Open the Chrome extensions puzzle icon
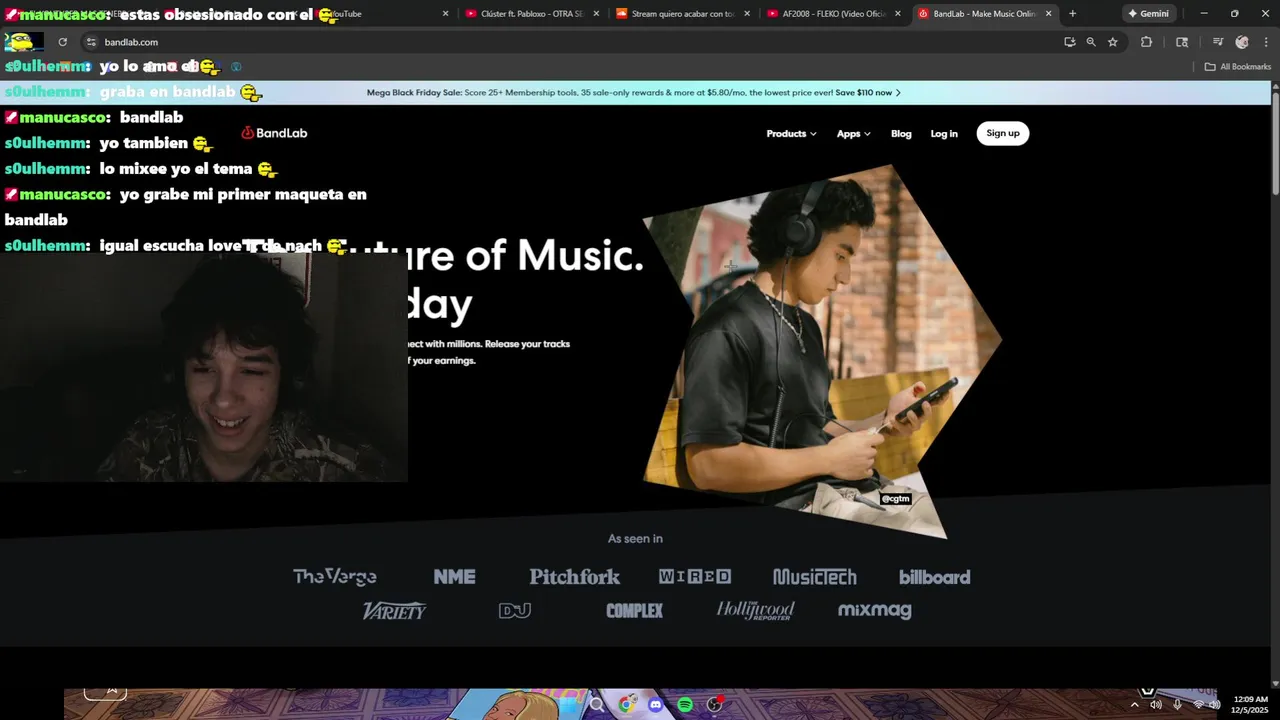Viewport: 1280px width, 720px height. [1146, 42]
